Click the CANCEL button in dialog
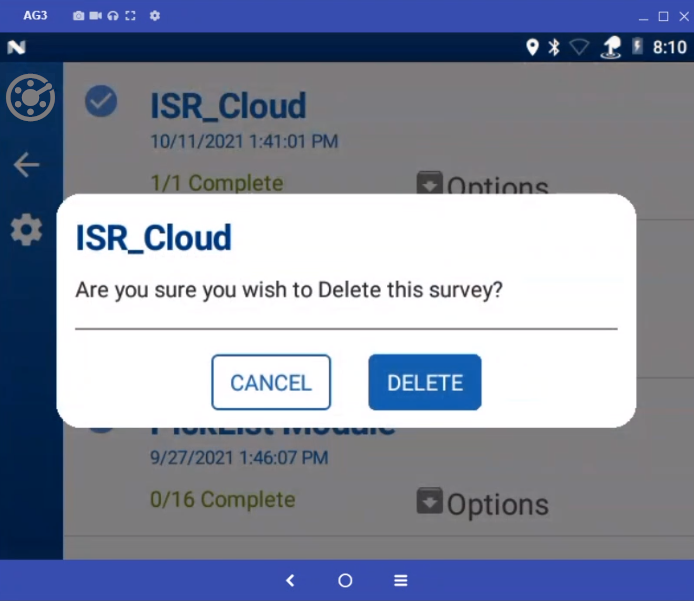 (x=271, y=382)
